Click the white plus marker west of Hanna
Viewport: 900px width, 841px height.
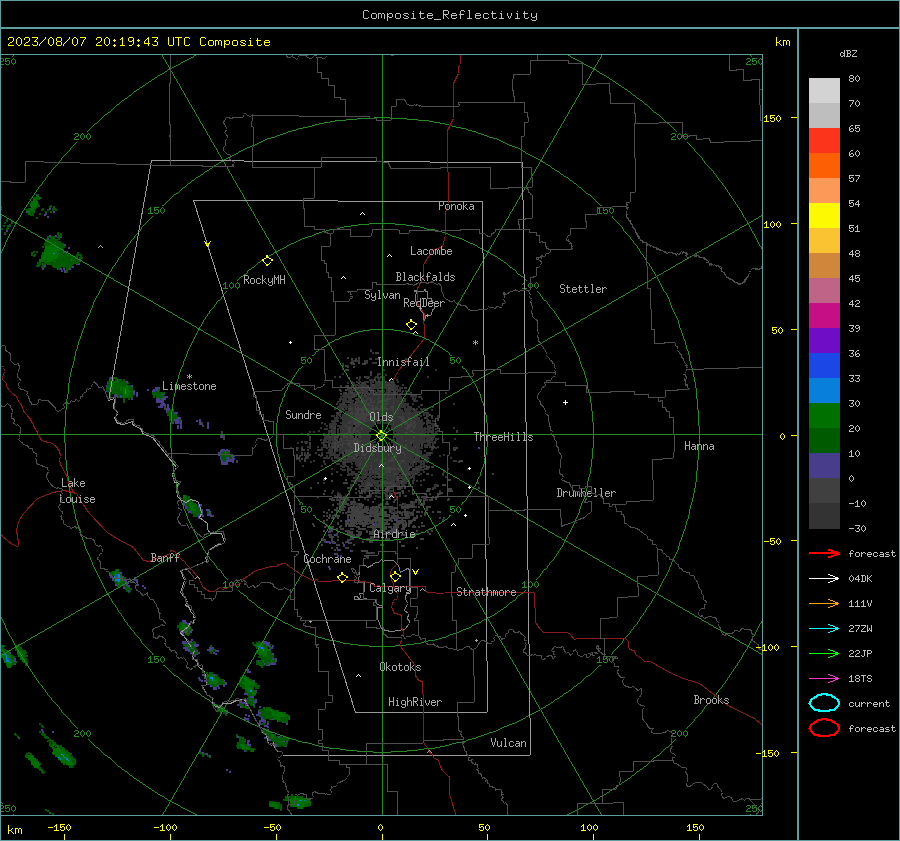(x=565, y=402)
